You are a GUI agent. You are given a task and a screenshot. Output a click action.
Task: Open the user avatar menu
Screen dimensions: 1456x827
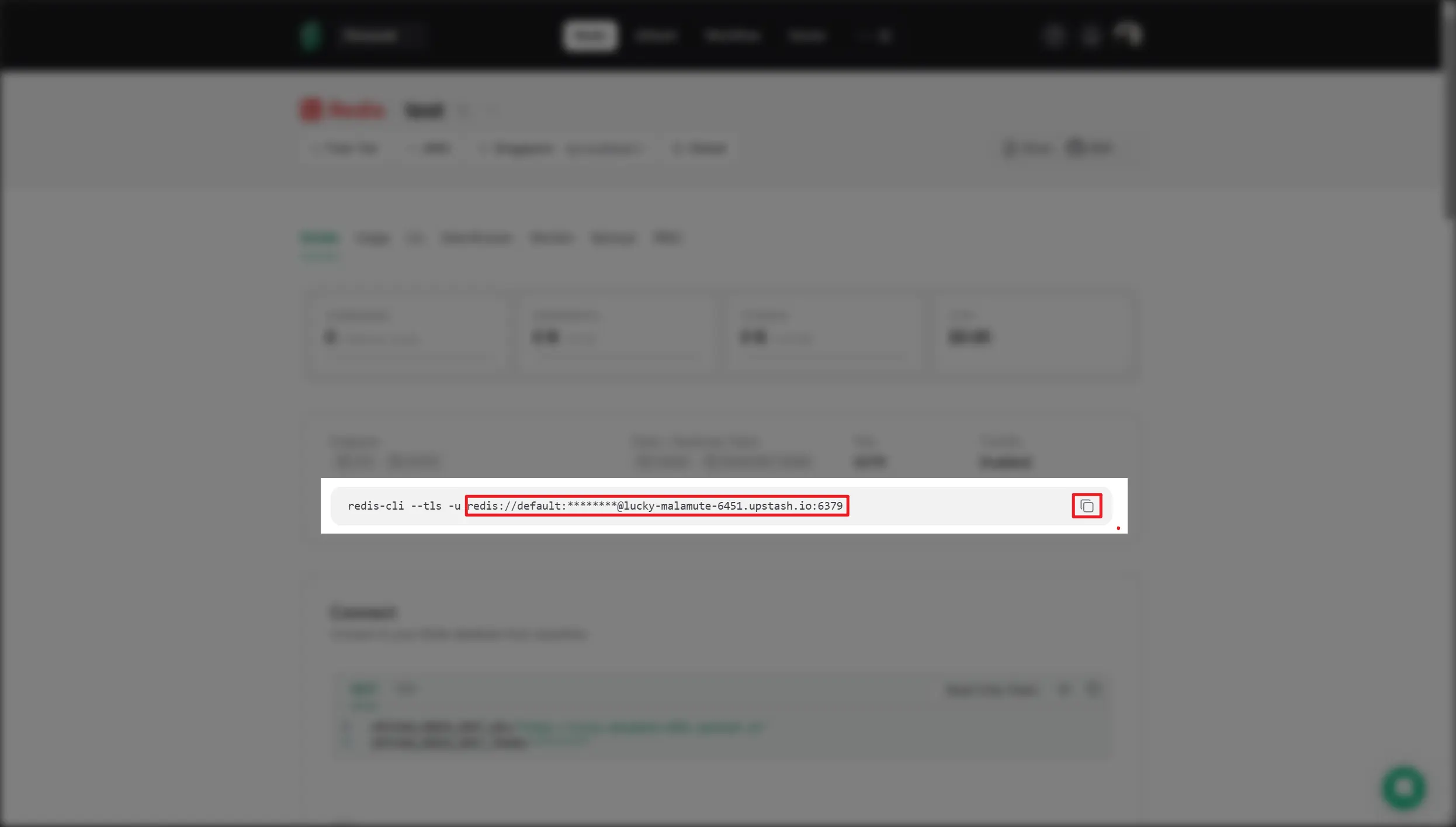(x=1128, y=35)
